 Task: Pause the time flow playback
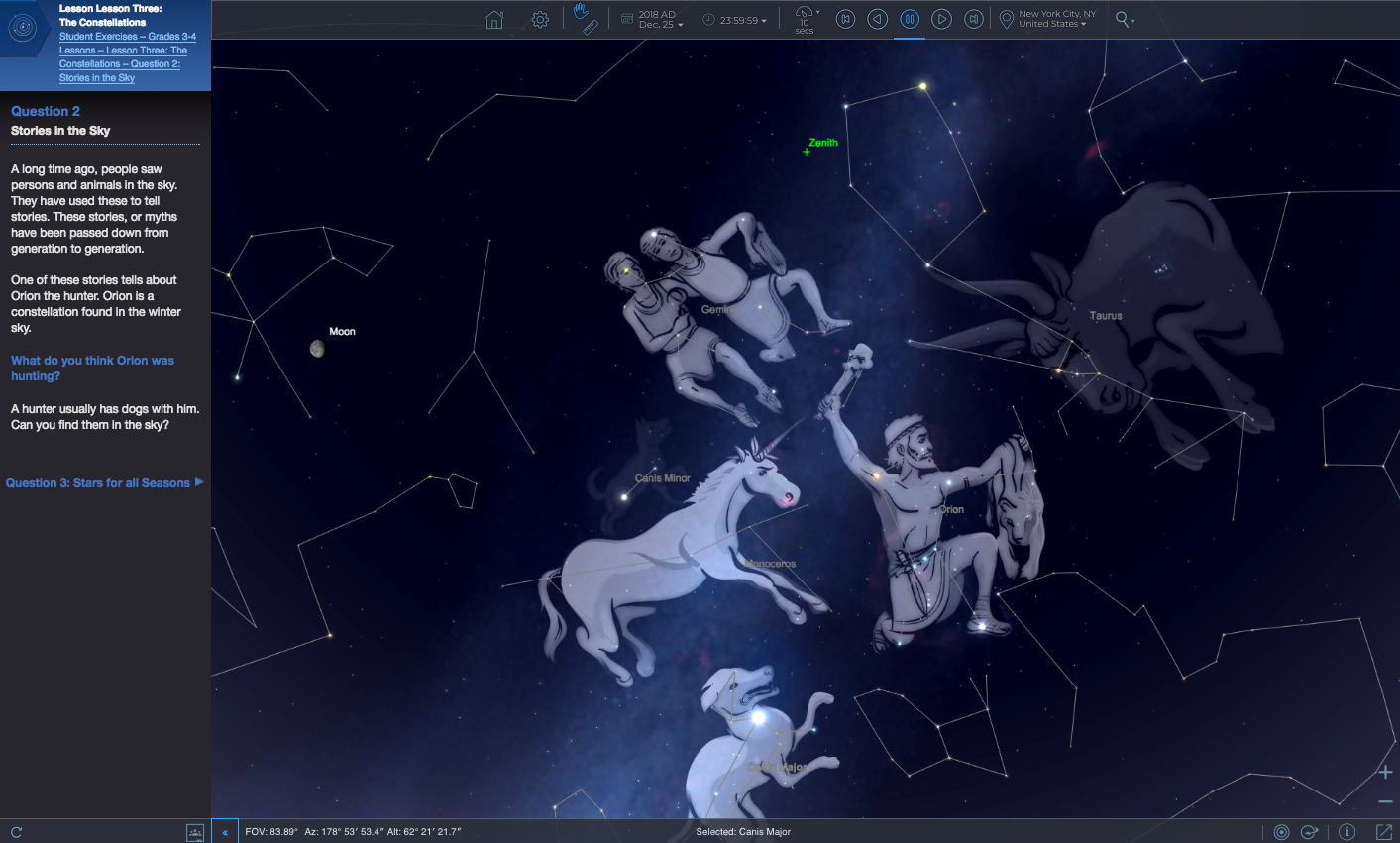coord(910,19)
